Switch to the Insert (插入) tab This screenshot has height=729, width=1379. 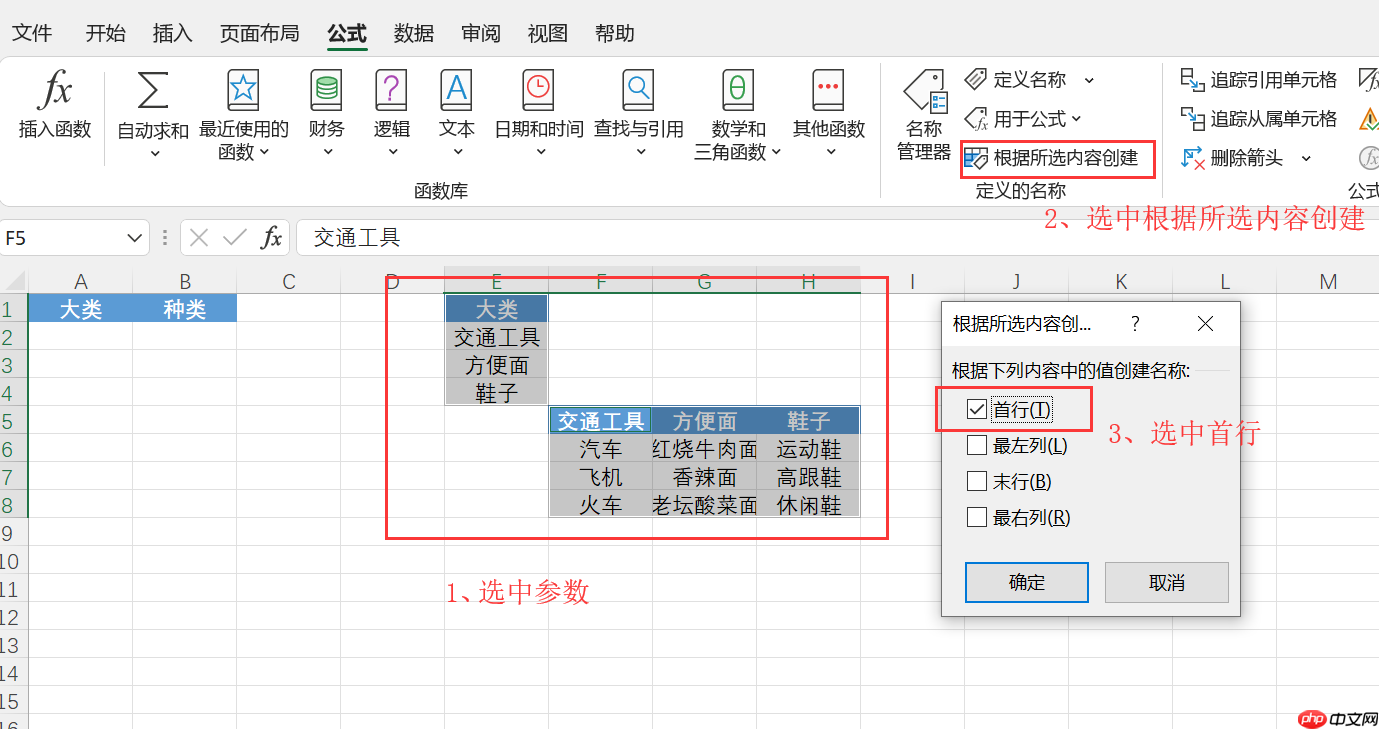pyautogui.click(x=172, y=33)
